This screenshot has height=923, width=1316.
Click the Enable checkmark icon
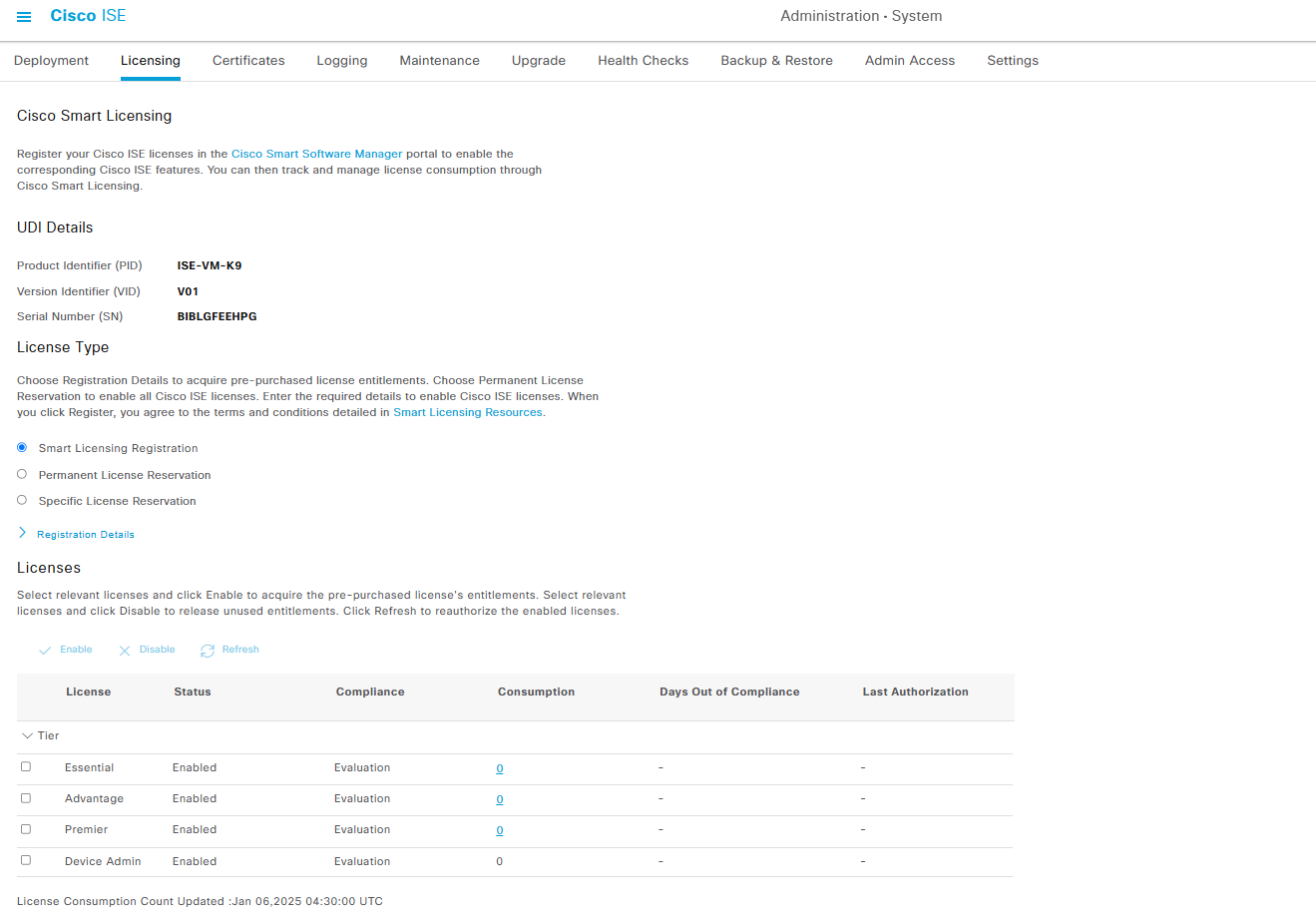(x=45, y=651)
